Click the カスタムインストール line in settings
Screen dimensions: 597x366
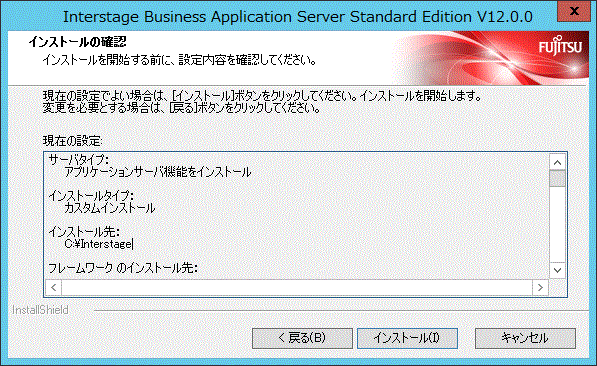110,208
